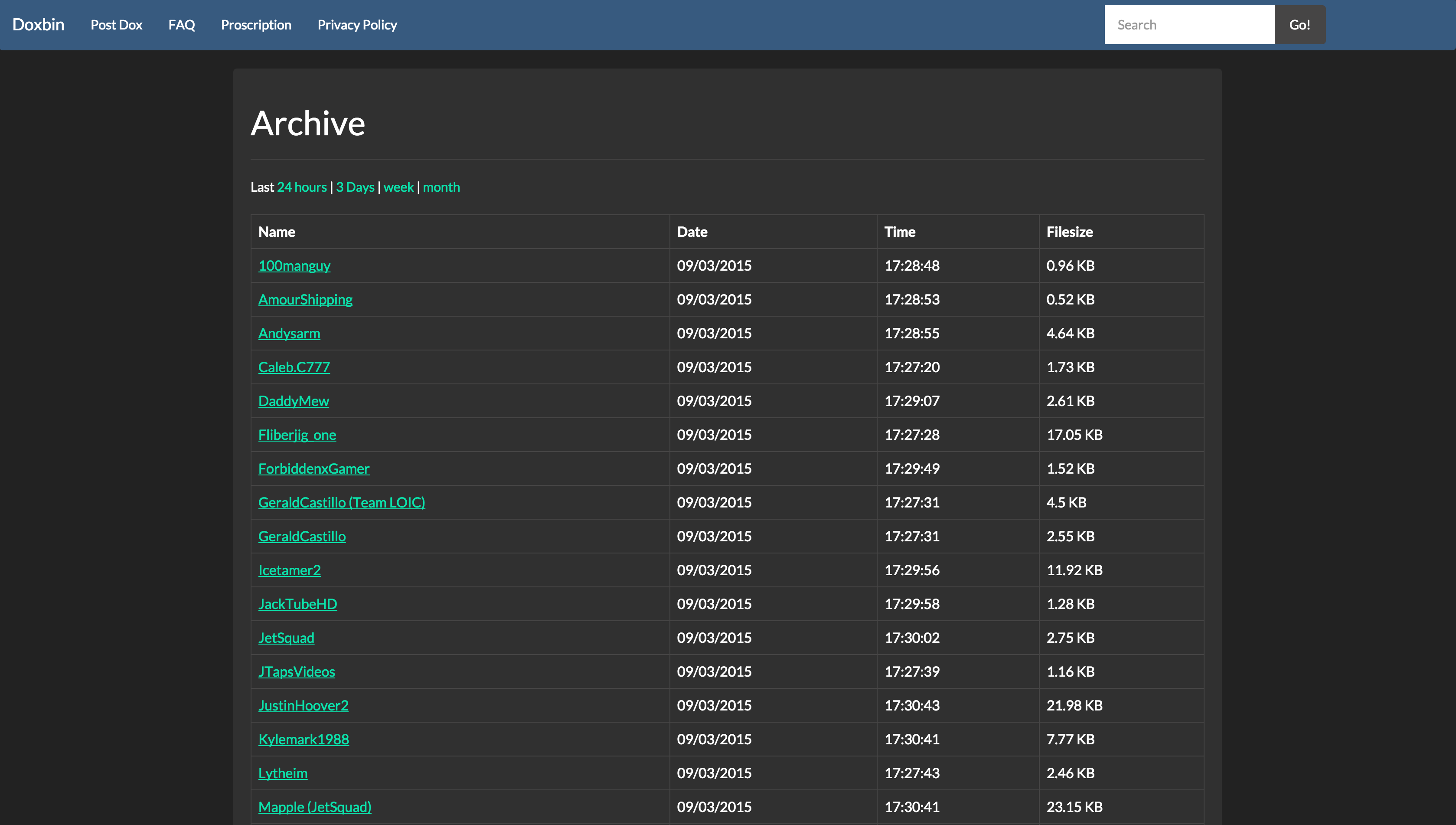
Task: Open the JetSquad archive entry
Action: [x=286, y=638]
